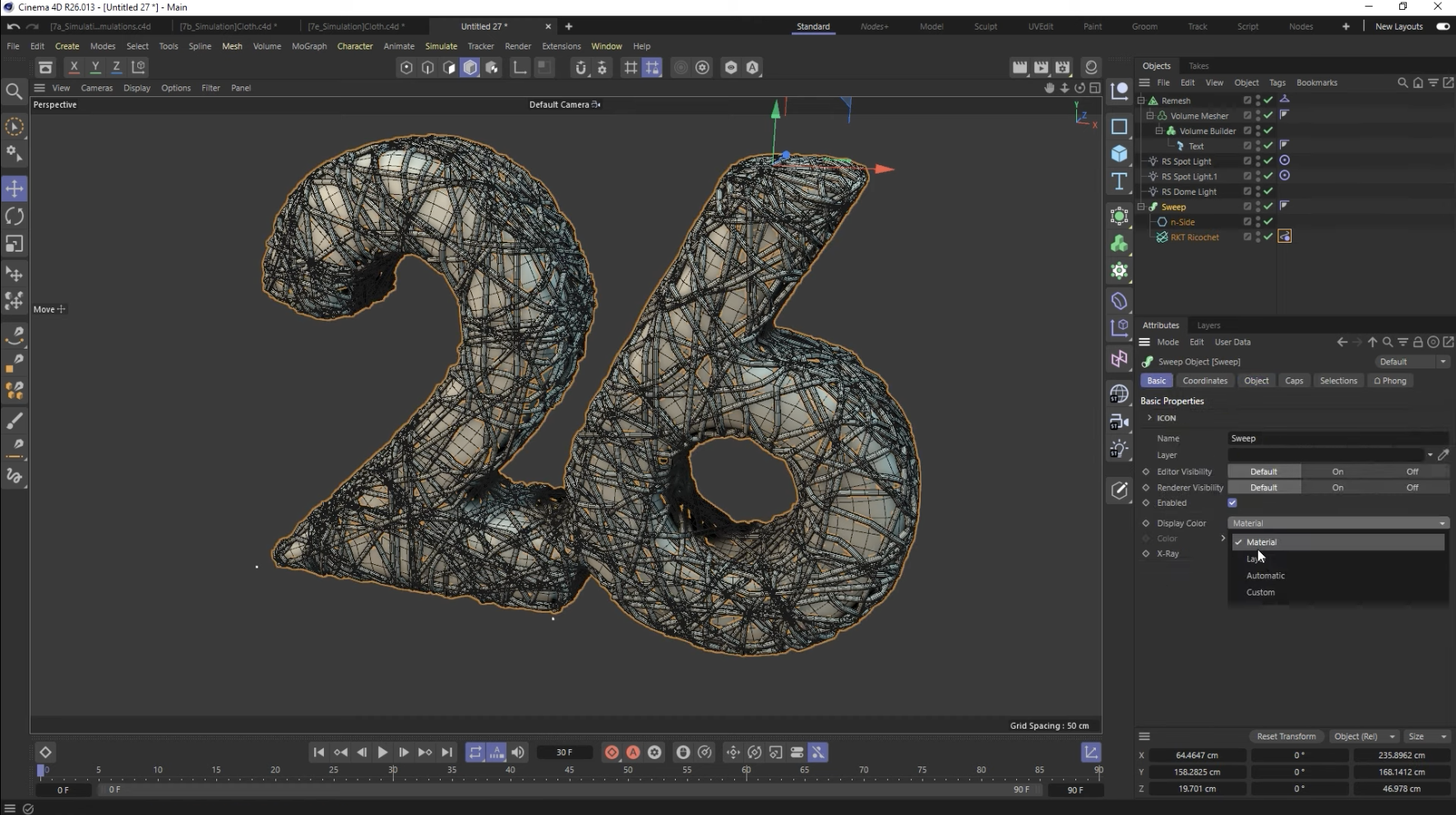Click the Text spline tool icon

pyautogui.click(x=1119, y=182)
